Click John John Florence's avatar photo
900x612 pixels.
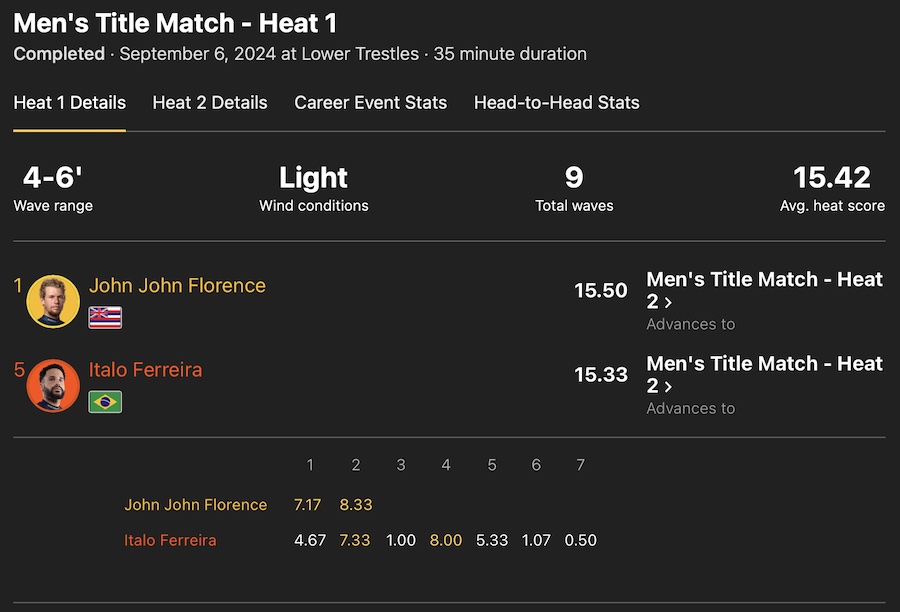53,301
